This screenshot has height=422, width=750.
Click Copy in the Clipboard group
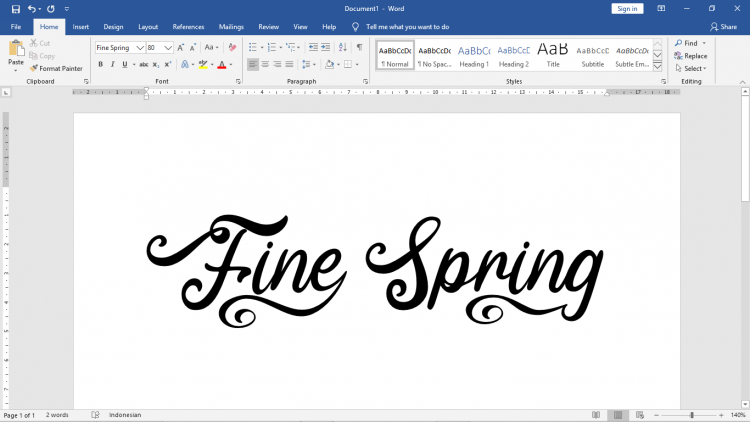[42, 56]
